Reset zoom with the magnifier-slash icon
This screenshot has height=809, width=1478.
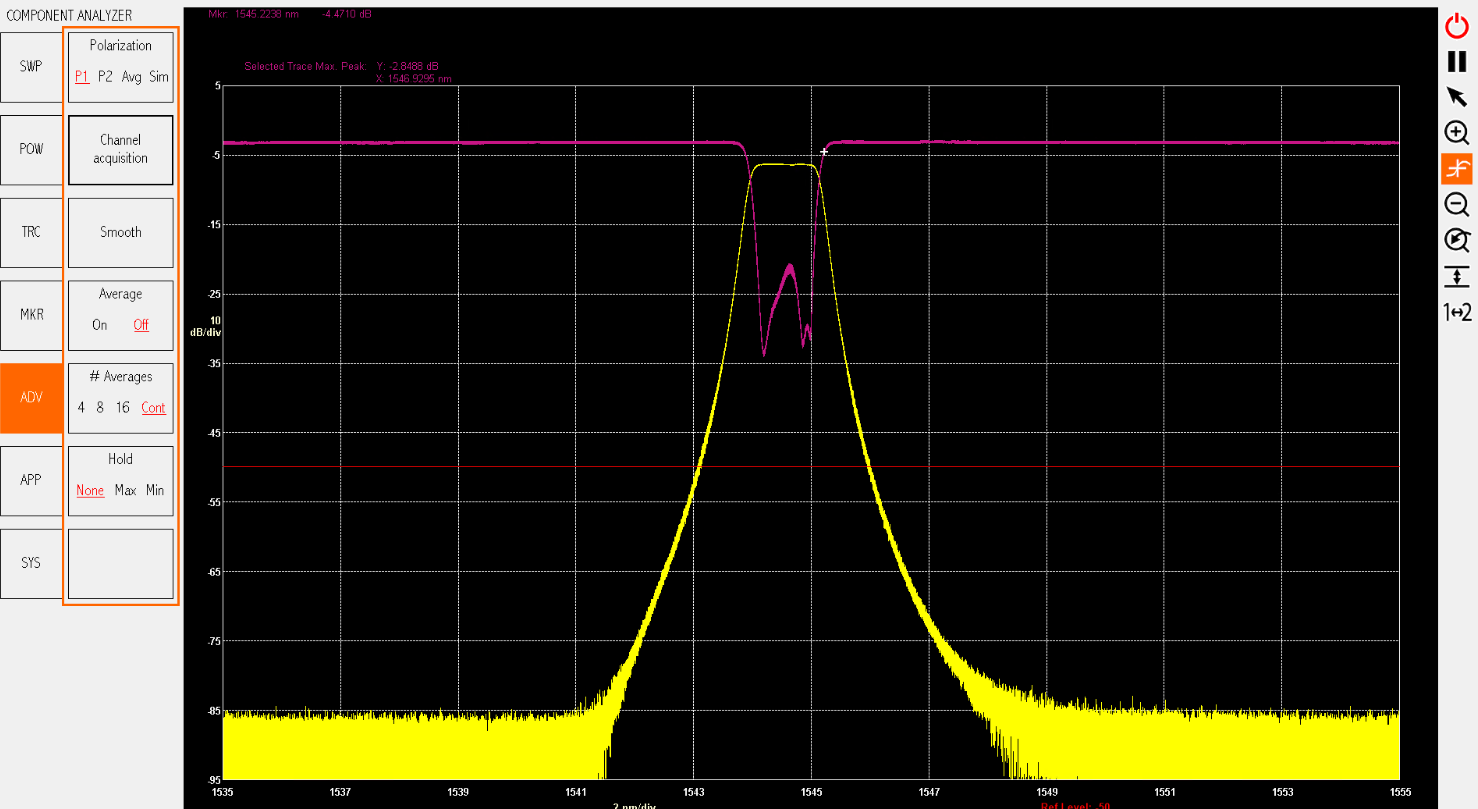[x=1457, y=240]
